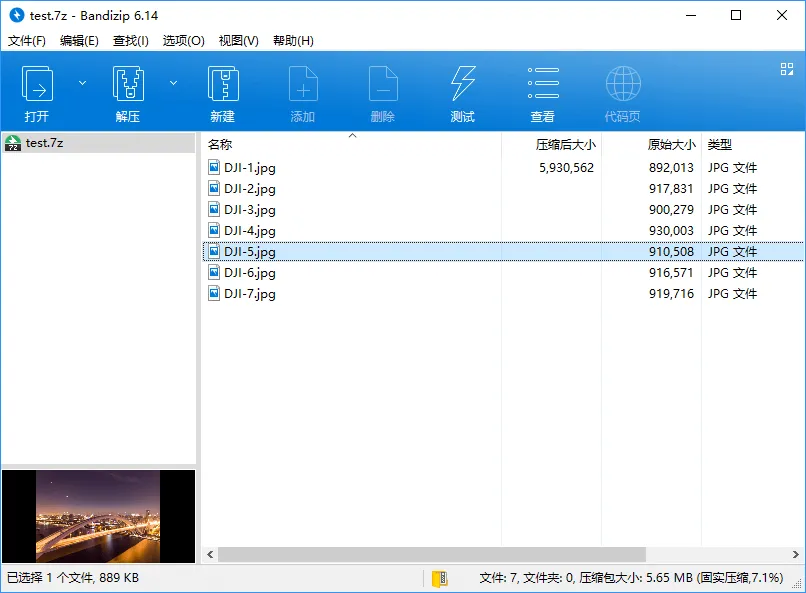Click the file type icon beside DJI-1.jpg
This screenshot has height=593, width=806.
[x=213, y=168]
